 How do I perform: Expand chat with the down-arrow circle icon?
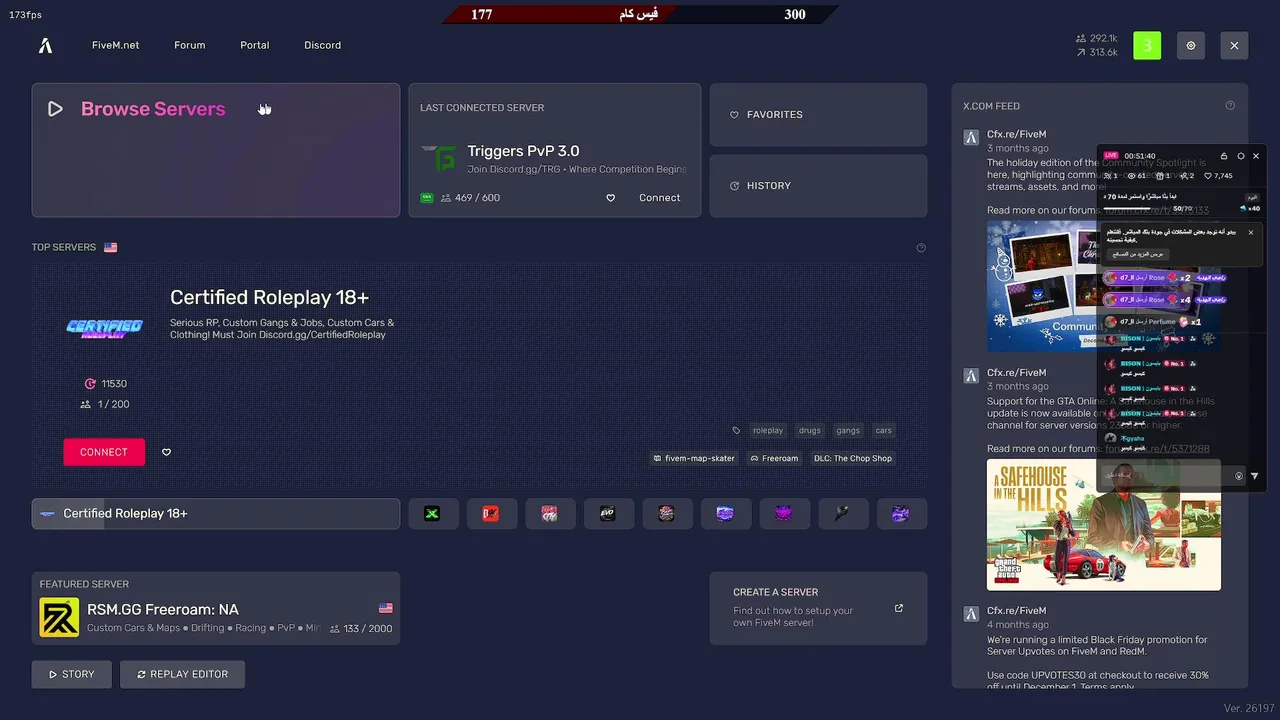pyautogui.click(x=1239, y=476)
